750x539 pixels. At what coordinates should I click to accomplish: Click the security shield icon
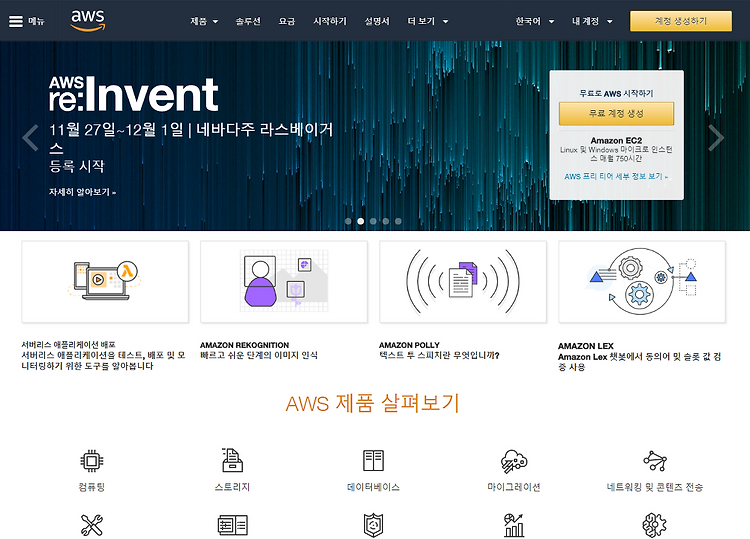pyautogui.click(x=373, y=525)
